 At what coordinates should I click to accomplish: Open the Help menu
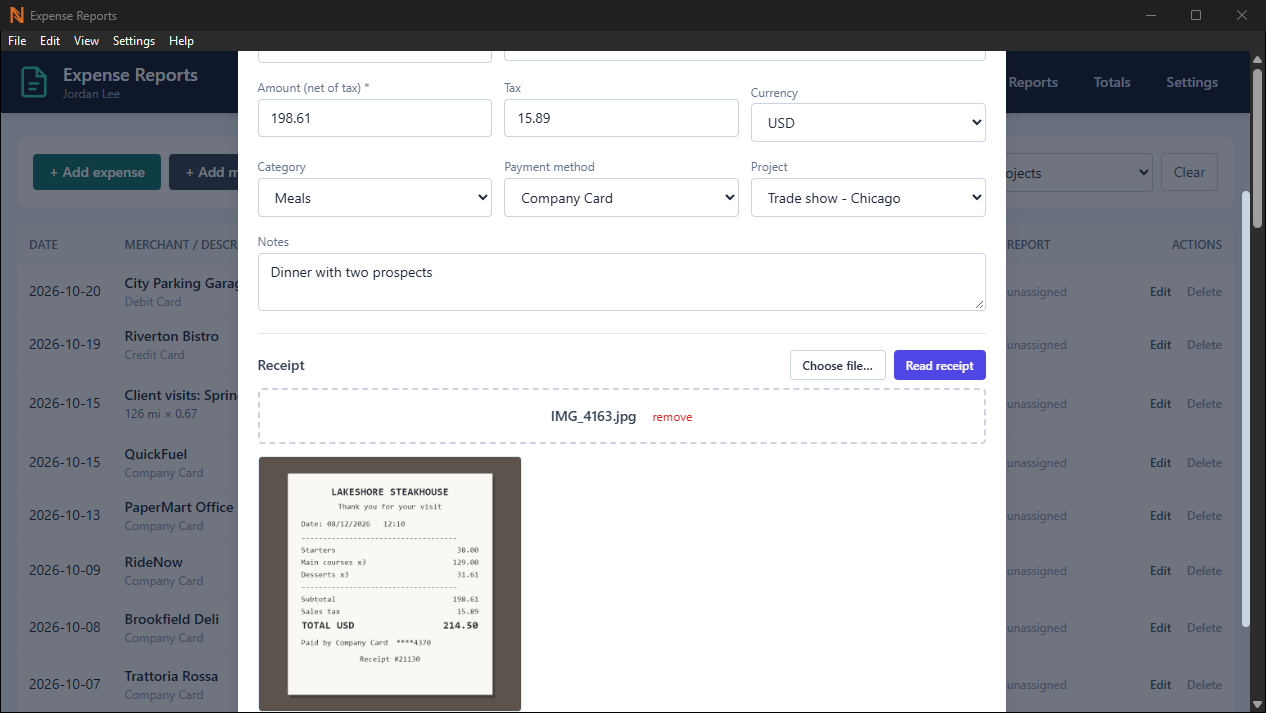pos(181,41)
